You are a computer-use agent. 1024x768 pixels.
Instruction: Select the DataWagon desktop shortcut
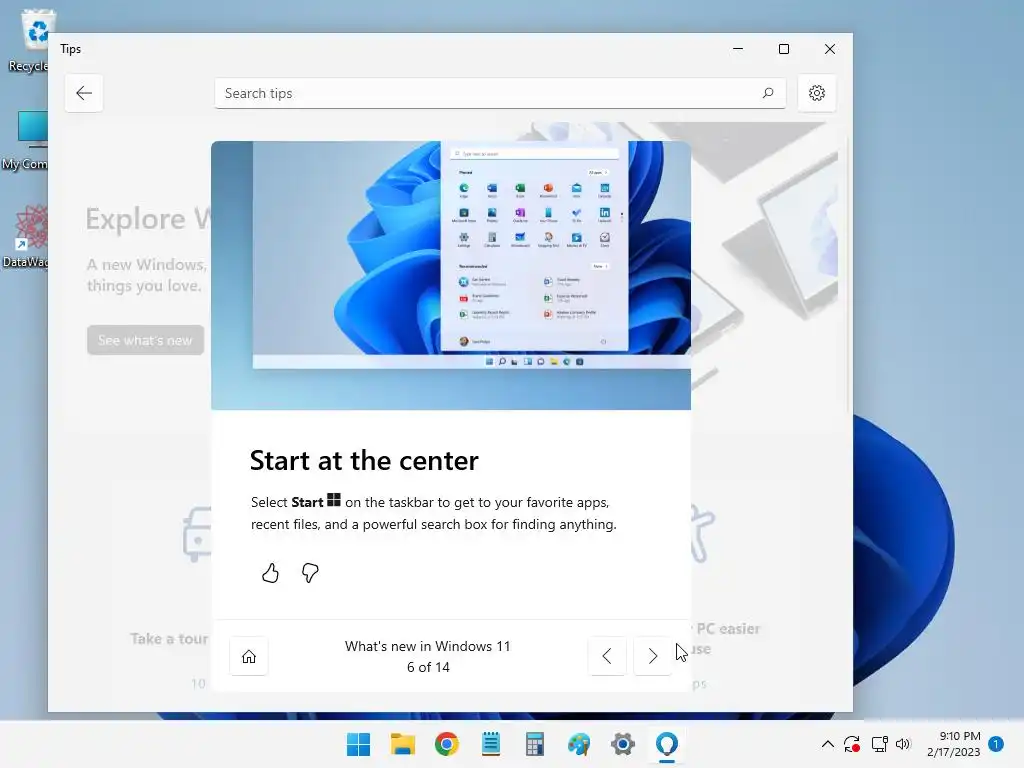(26, 236)
